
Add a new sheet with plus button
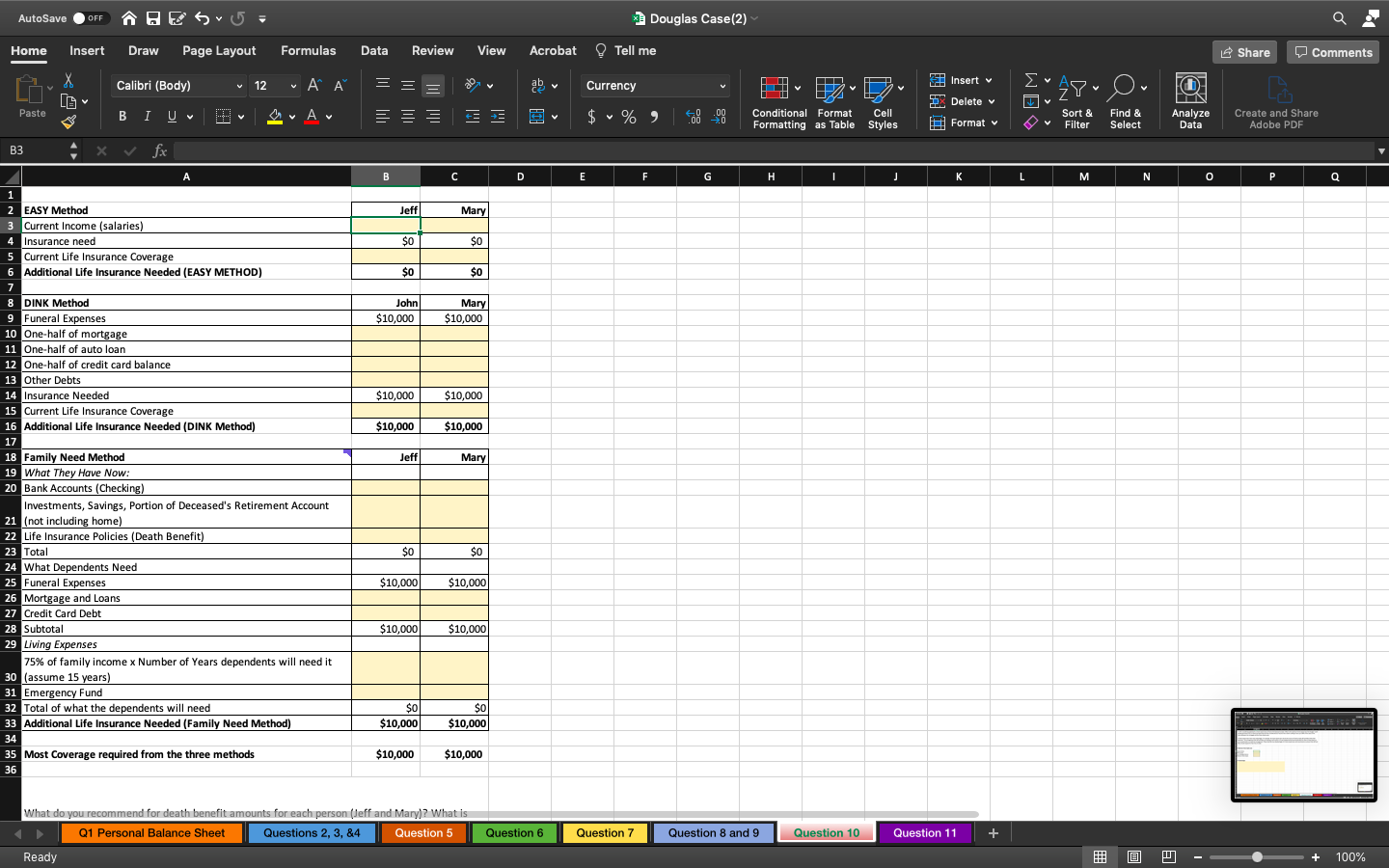click(x=994, y=832)
